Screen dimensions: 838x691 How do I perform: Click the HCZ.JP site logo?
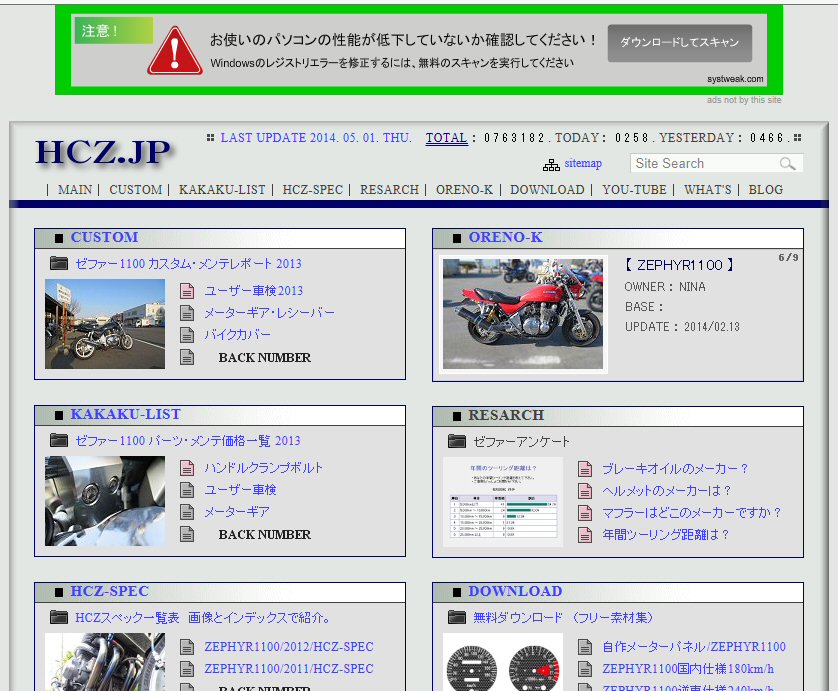pyautogui.click(x=103, y=152)
